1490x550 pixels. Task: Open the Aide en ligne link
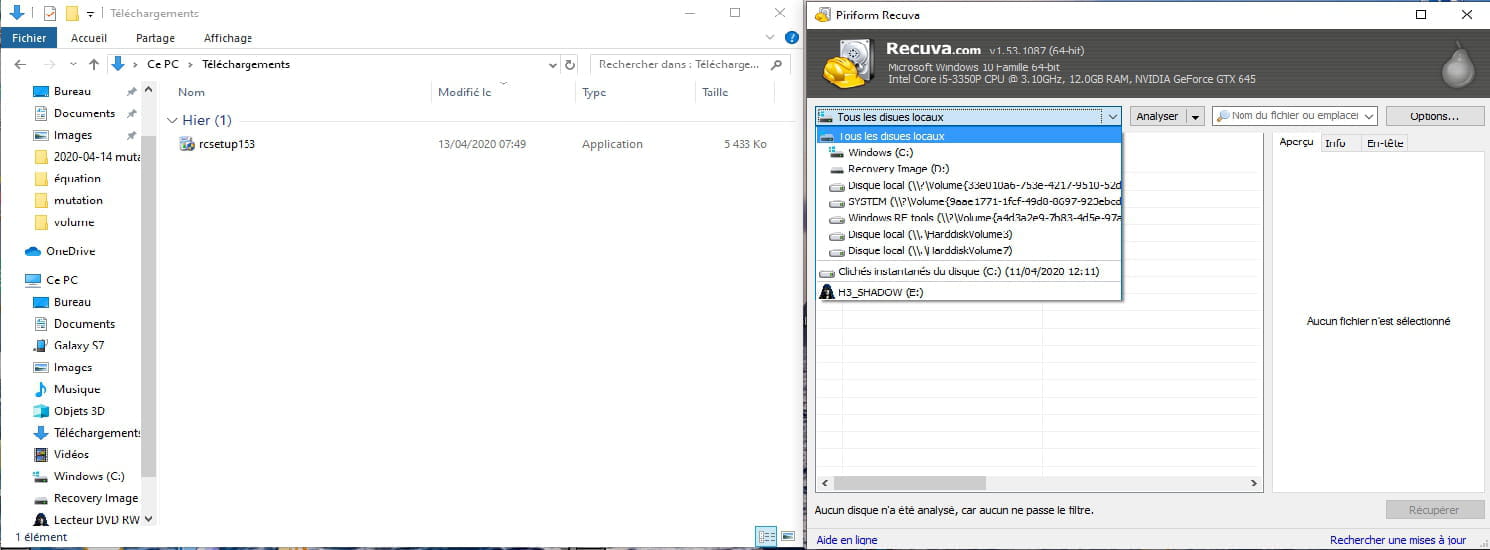point(846,540)
